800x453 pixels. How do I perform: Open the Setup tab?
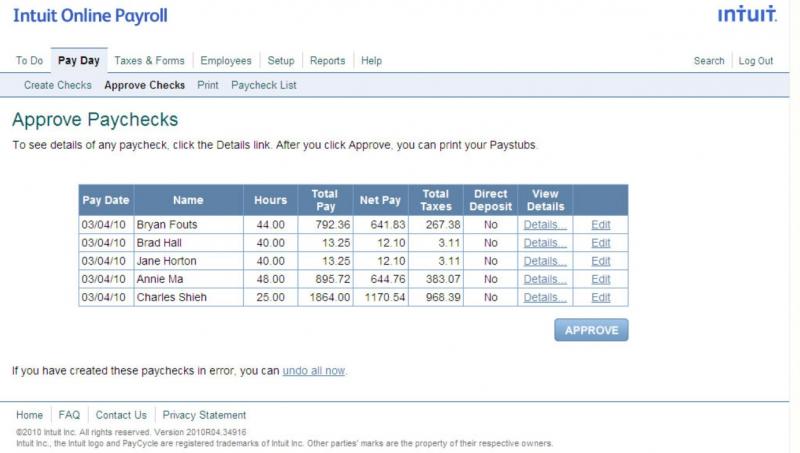[281, 61]
